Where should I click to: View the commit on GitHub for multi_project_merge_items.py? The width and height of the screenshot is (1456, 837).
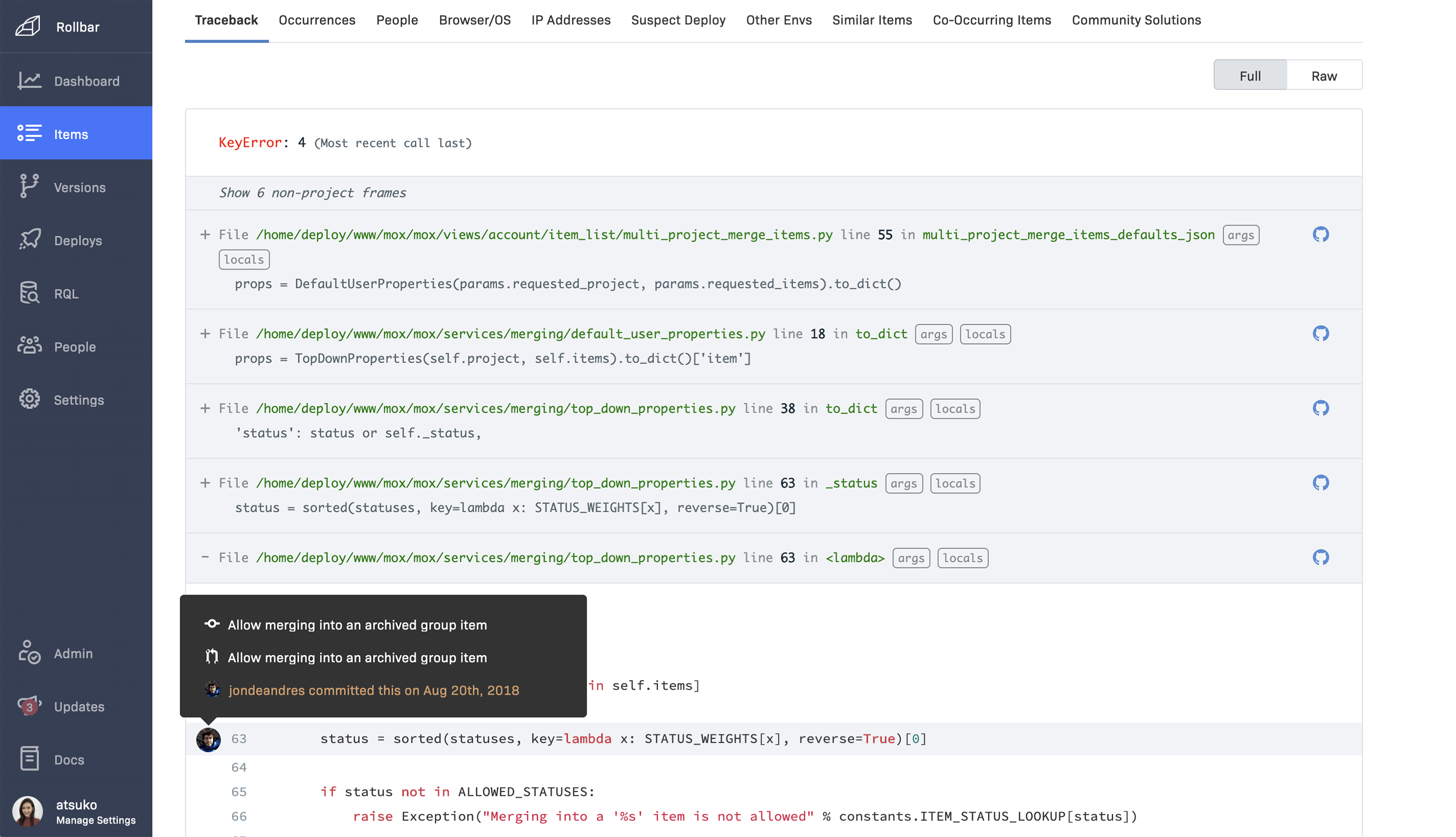[x=1321, y=235]
